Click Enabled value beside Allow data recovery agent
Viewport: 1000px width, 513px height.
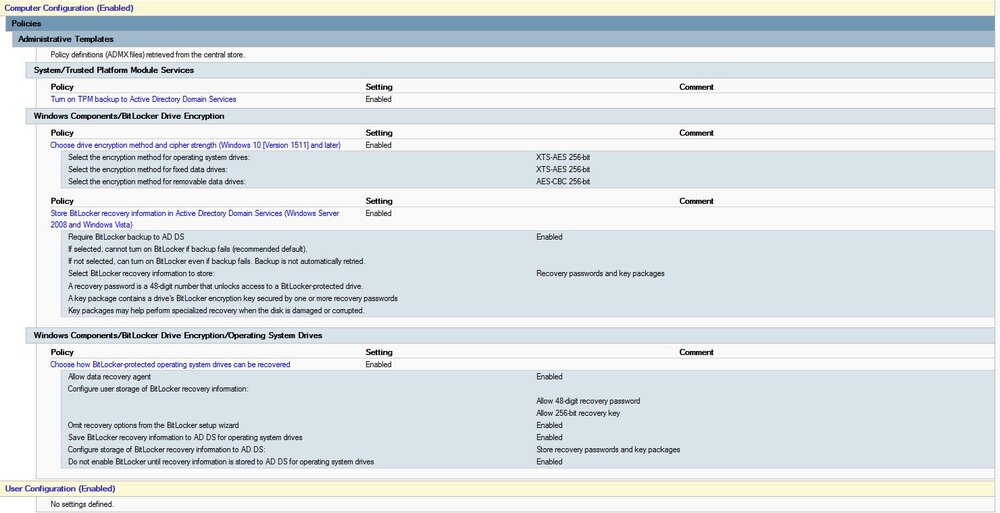tap(549, 376)
